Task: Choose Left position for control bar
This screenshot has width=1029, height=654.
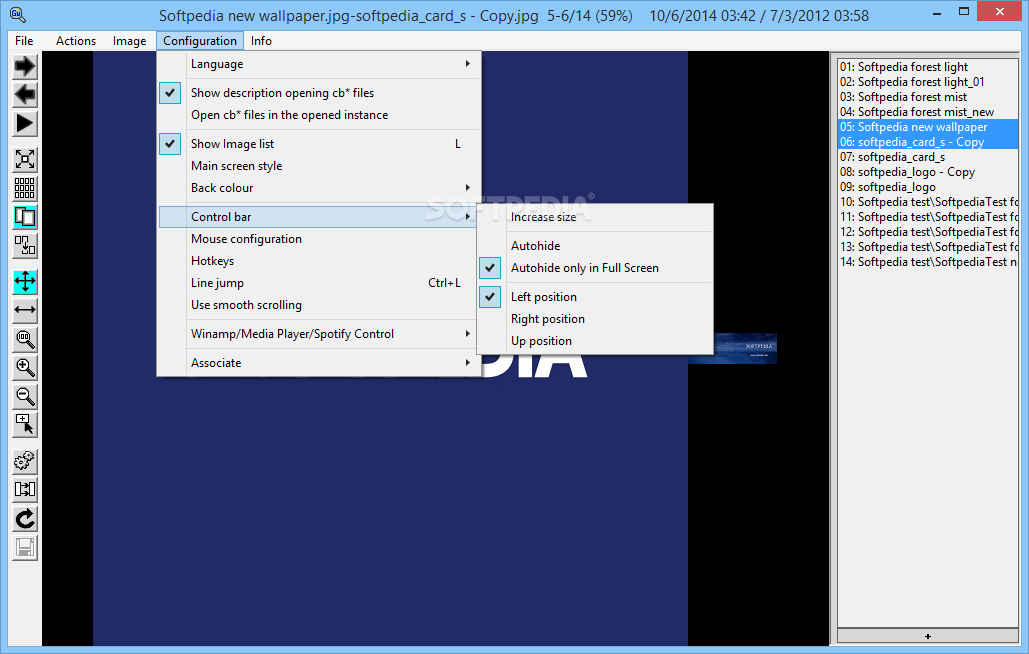Action: point(595,296)
